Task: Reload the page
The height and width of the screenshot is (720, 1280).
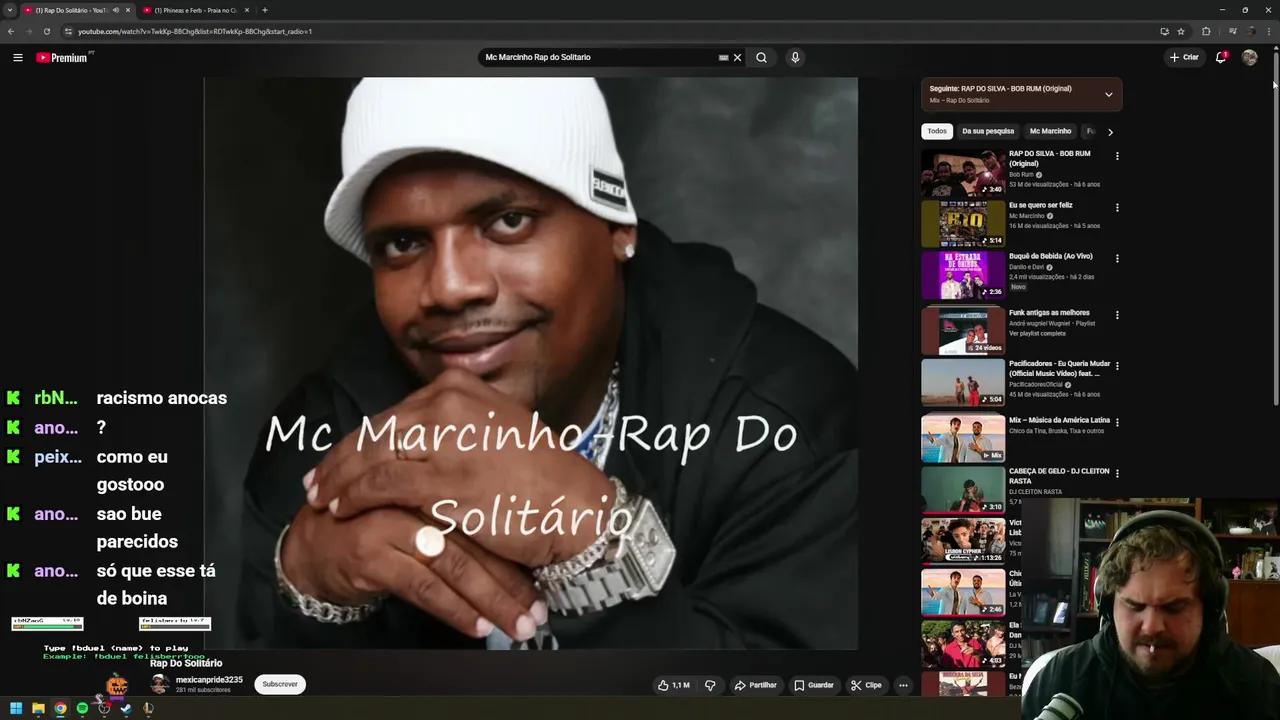Action: [46, 31]
